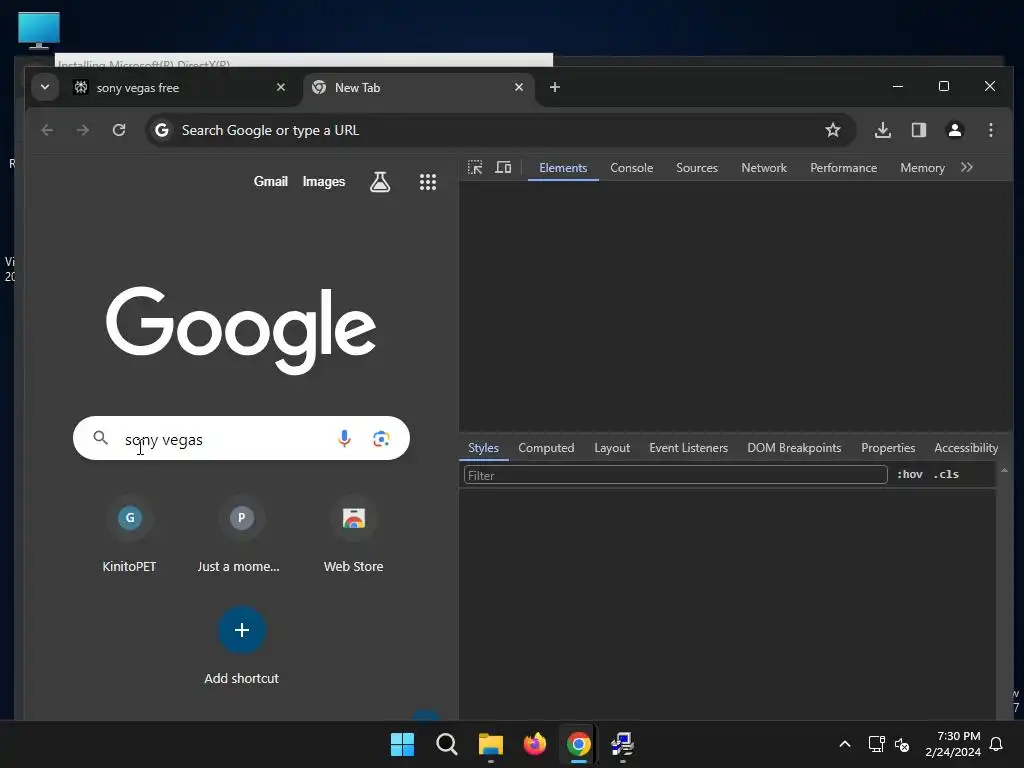This screenshot has height=768, width=1024.
Task: Open the Chrome tab search dropdown
Action: (x=44, y=87)
